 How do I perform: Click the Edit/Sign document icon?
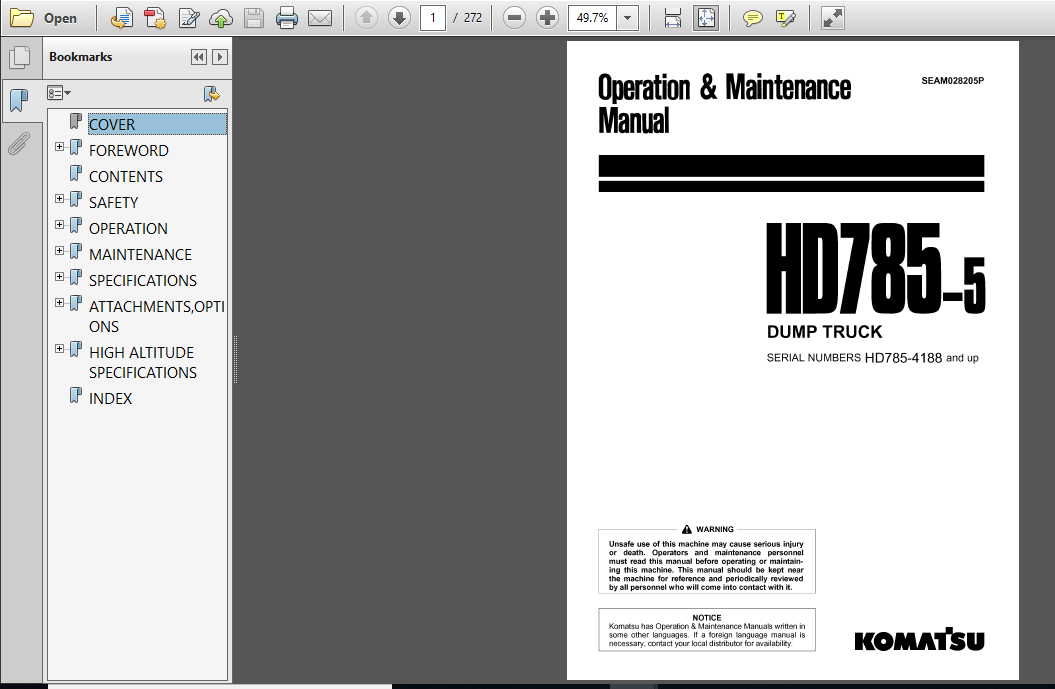coord(188,18)
